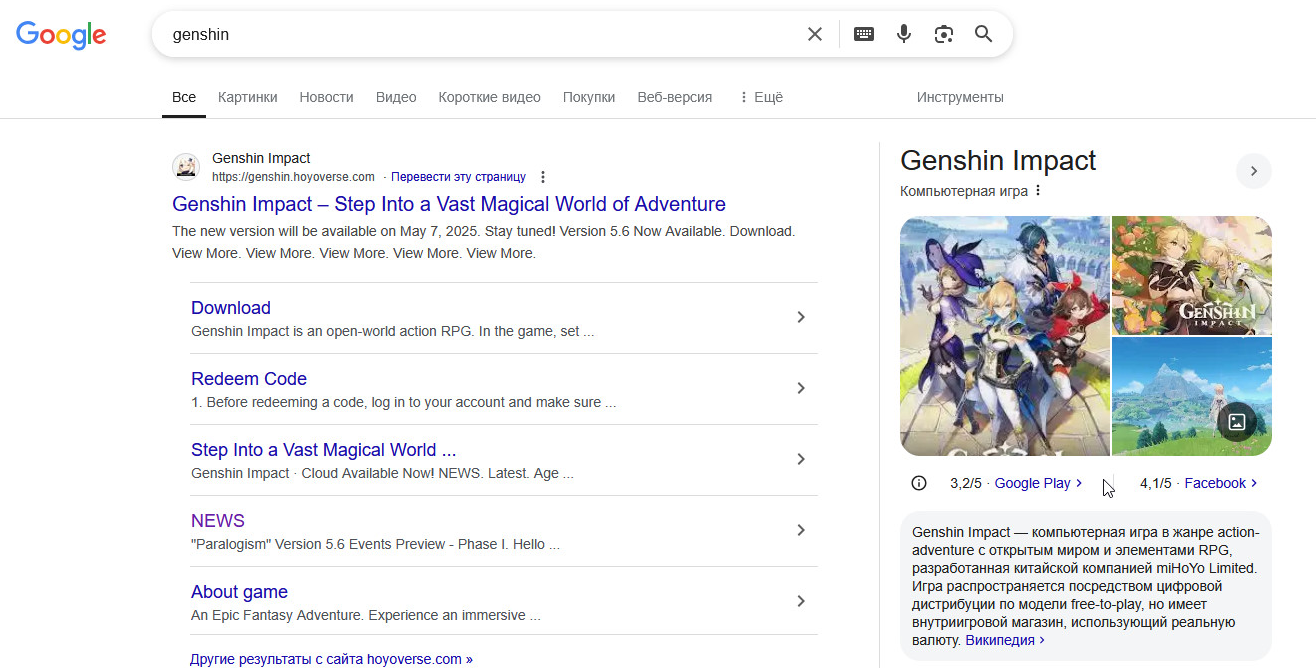1316x668 pixels.
Task: Open three-dot menu next to Компьютерная игра
Action: (1038, 190)
